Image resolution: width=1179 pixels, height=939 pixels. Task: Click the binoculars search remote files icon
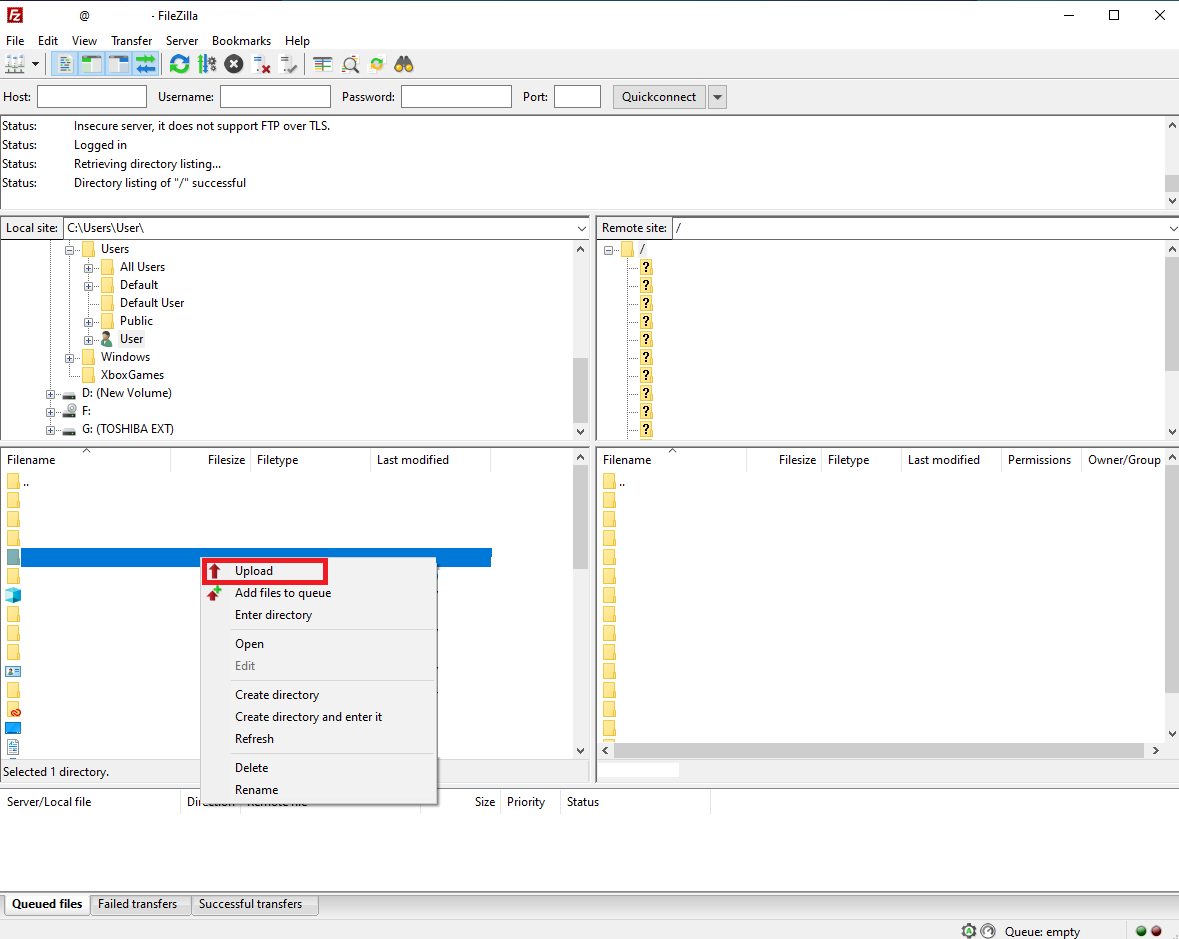(x=404, y=65)
